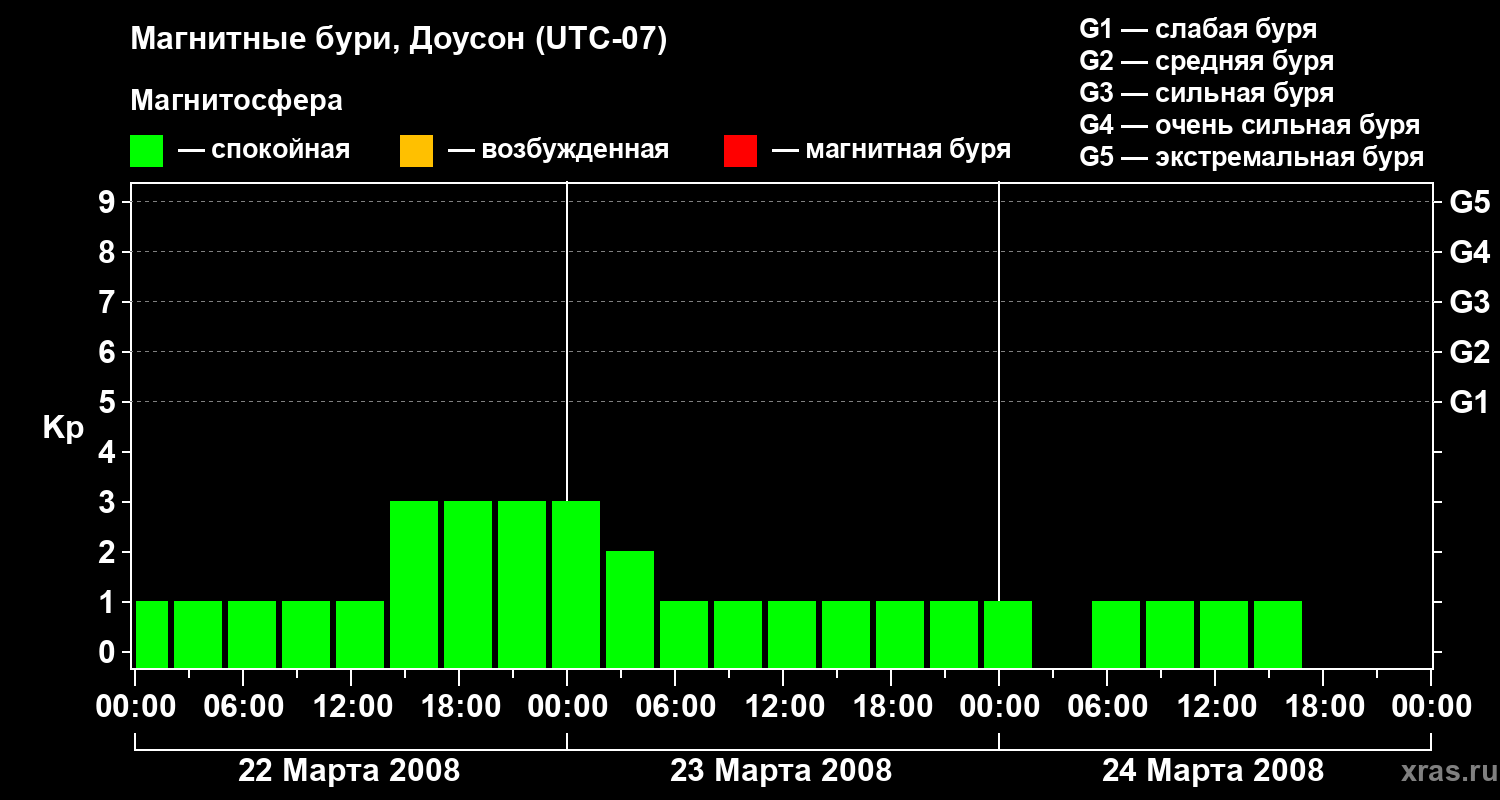Select the "G1 — слабая буря" legend line
Screen dimensions: 1500x800
click(x=1198, y=29)
